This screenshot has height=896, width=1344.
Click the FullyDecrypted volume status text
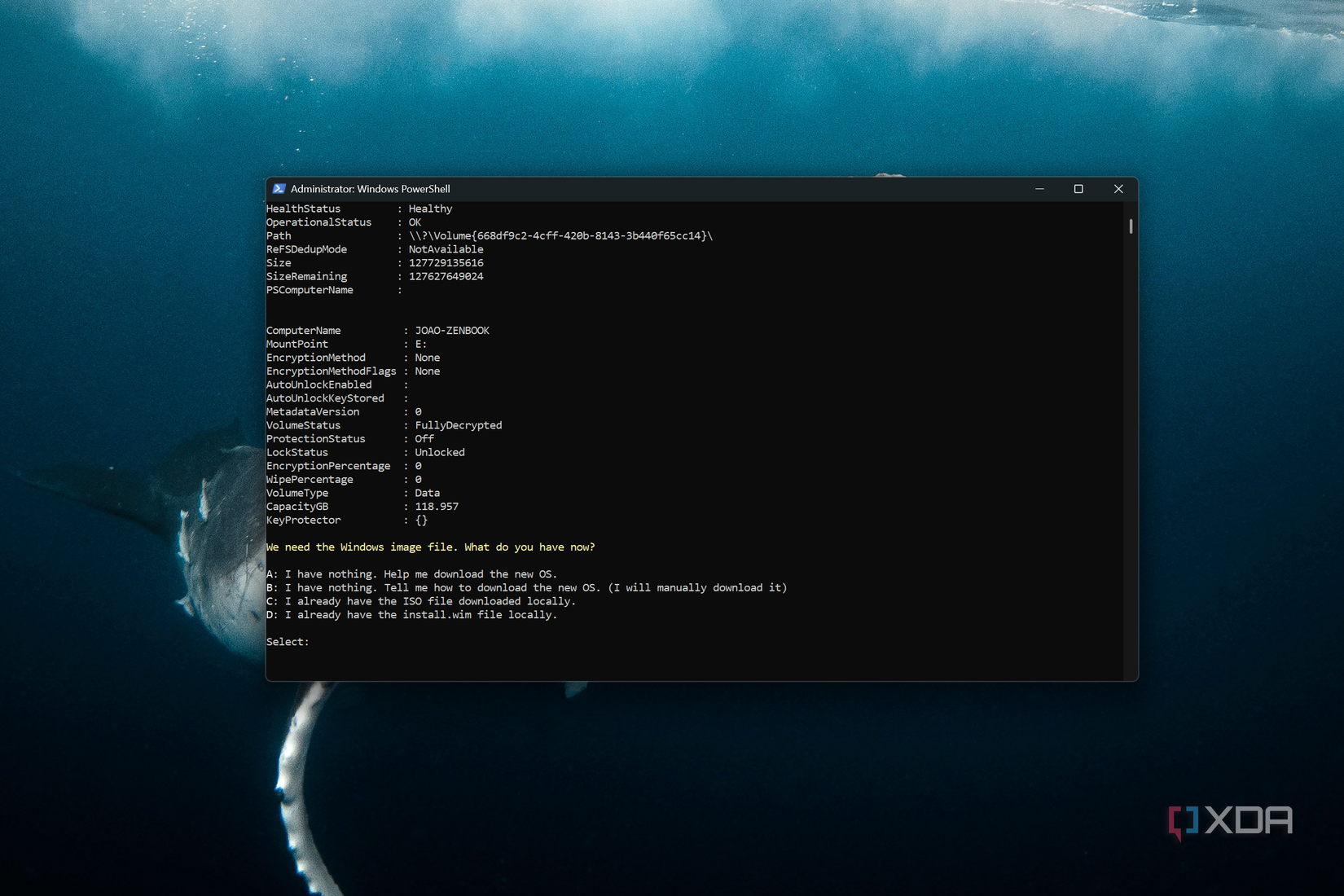point(458,424)
